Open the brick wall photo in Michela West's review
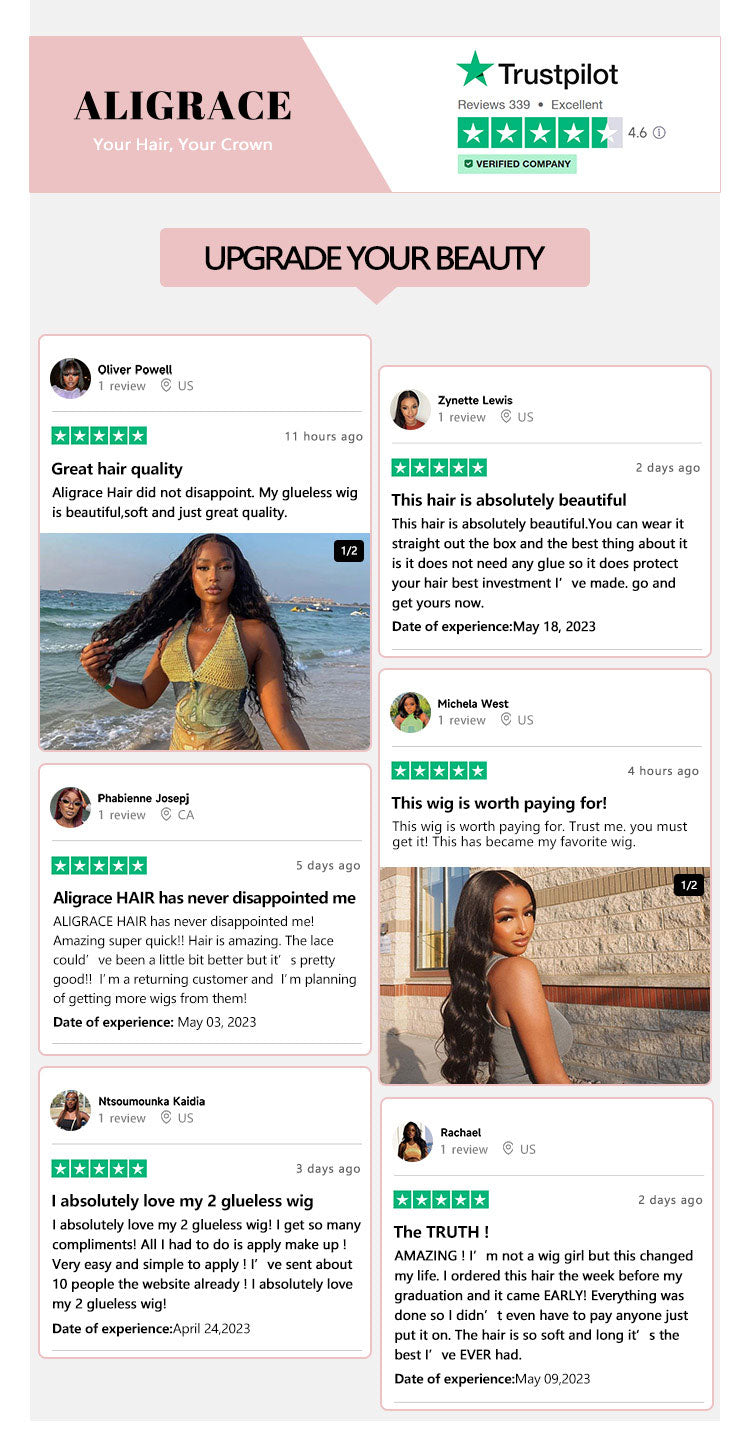750x1448 pixels. click(545, 975)
